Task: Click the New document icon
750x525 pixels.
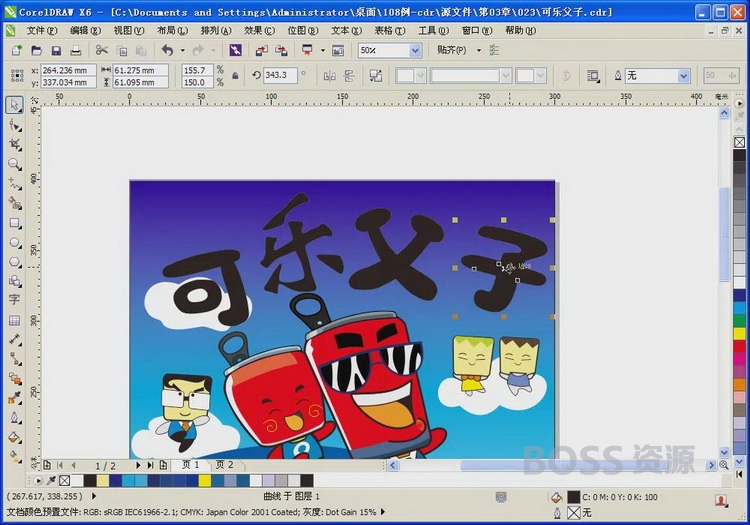Action: pos(17,50)
